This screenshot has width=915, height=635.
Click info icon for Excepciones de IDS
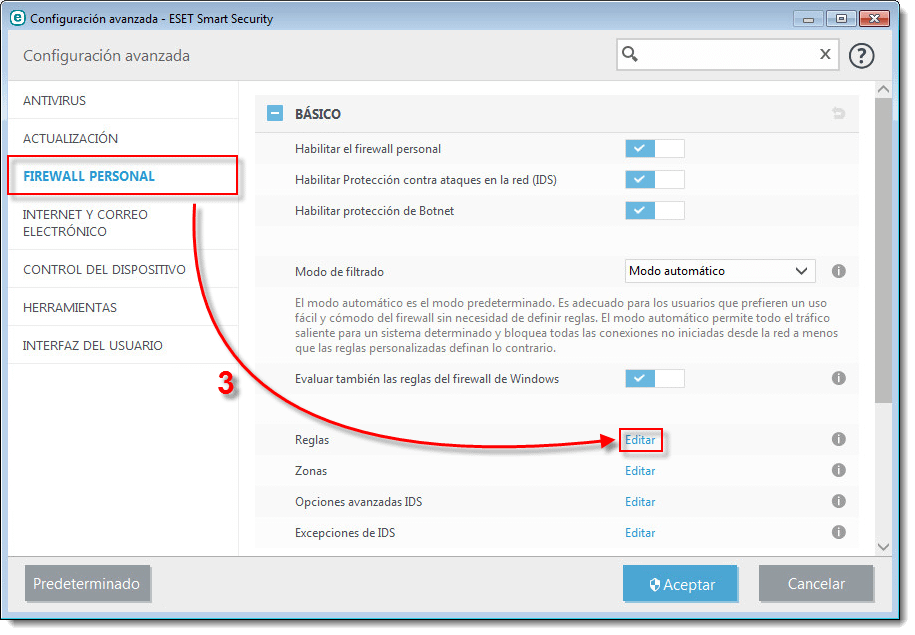pyautogui.click(x=839, y=533)
